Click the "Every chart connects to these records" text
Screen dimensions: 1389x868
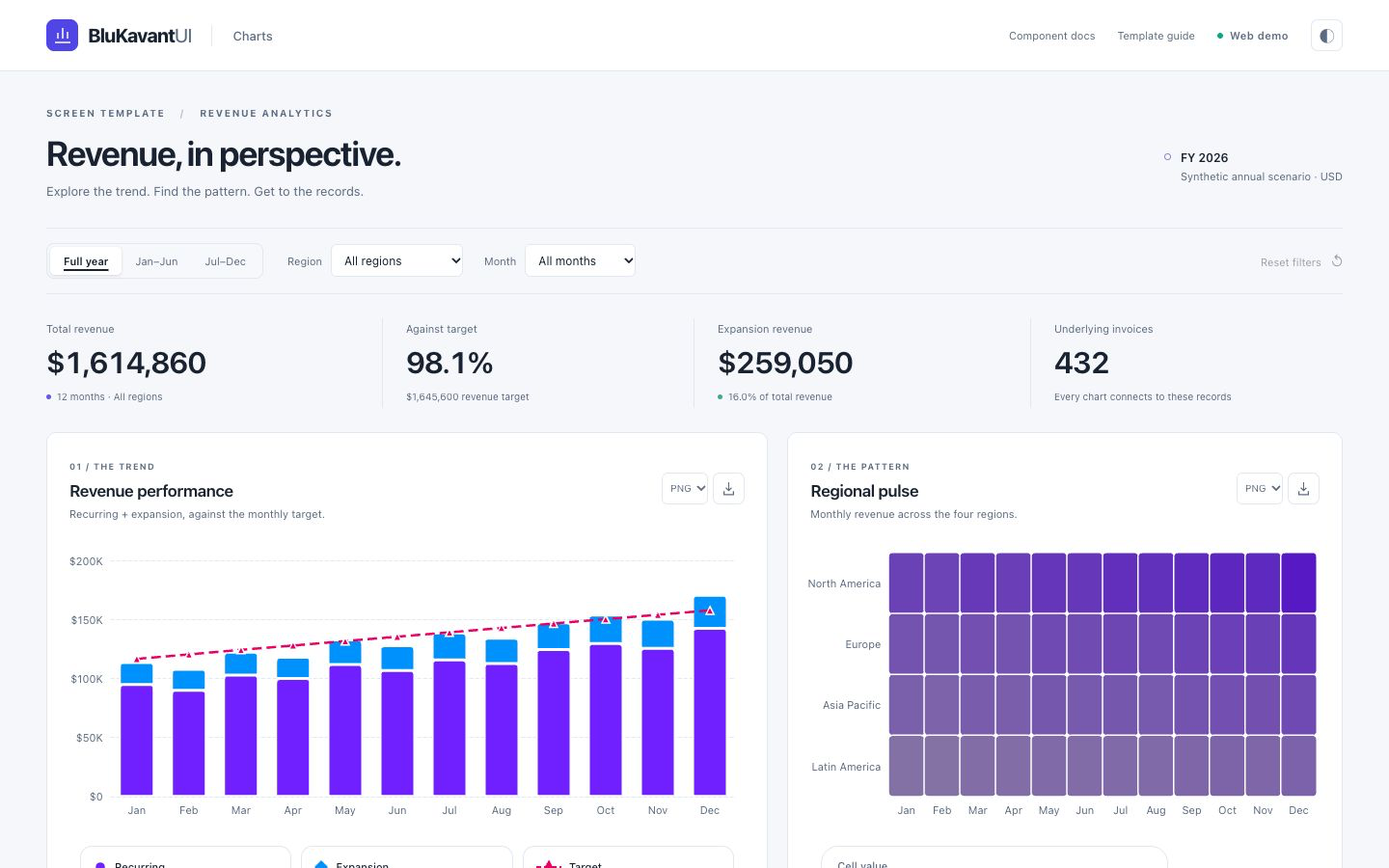[x=1143, y=397]
